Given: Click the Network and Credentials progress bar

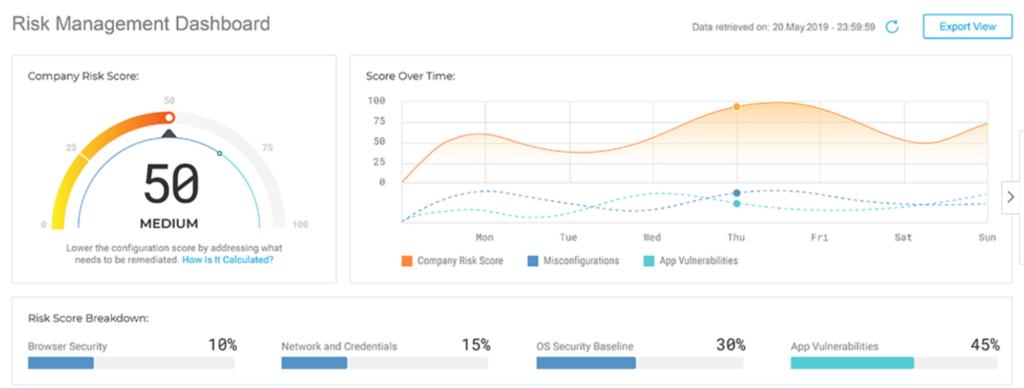Looking at the screenshot, I should (385, 363).
